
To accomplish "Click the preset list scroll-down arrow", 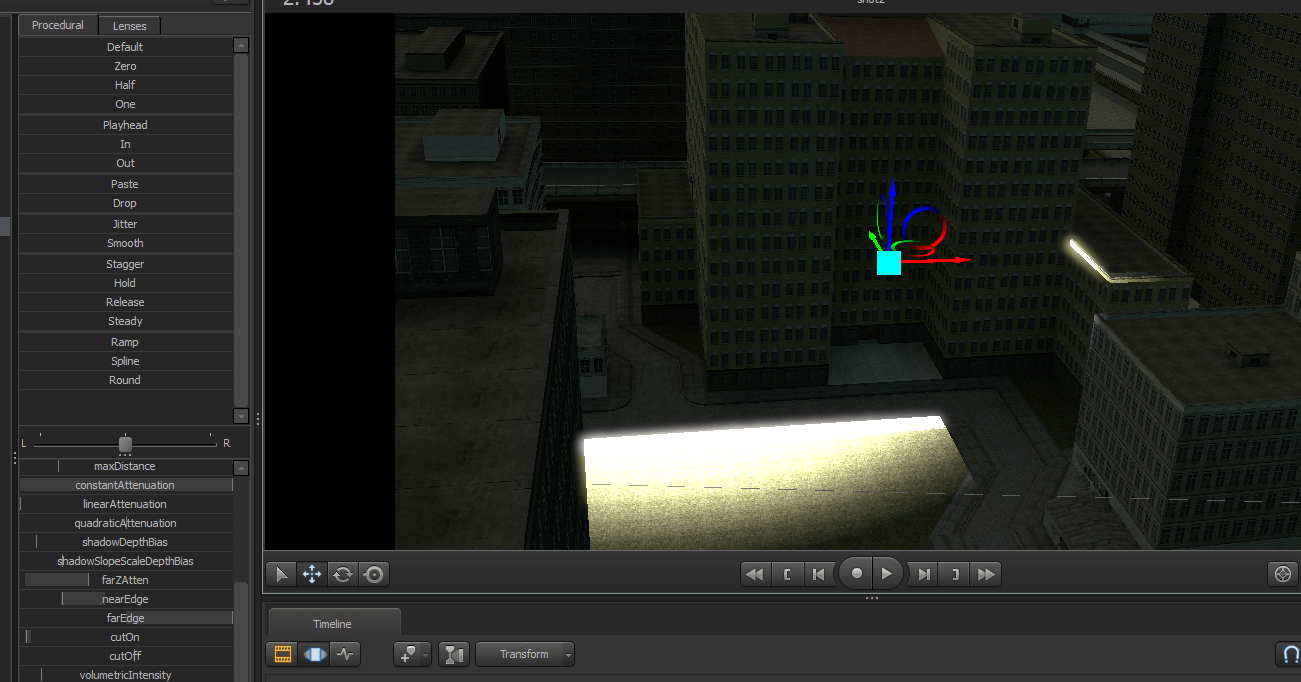I will tap(240, 416).
